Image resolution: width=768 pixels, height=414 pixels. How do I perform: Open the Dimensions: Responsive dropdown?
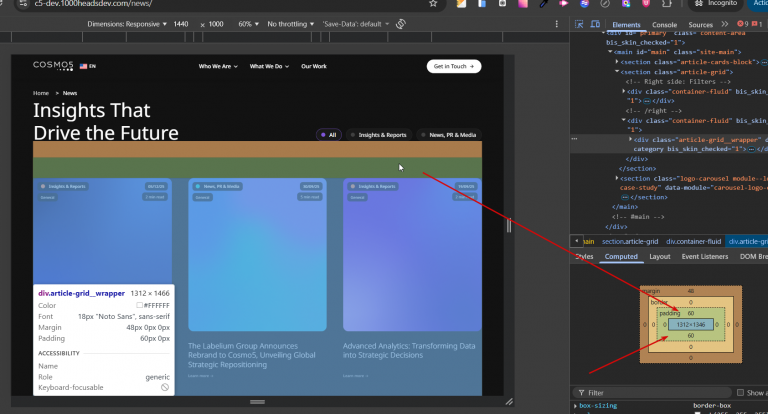coord(129,23)
